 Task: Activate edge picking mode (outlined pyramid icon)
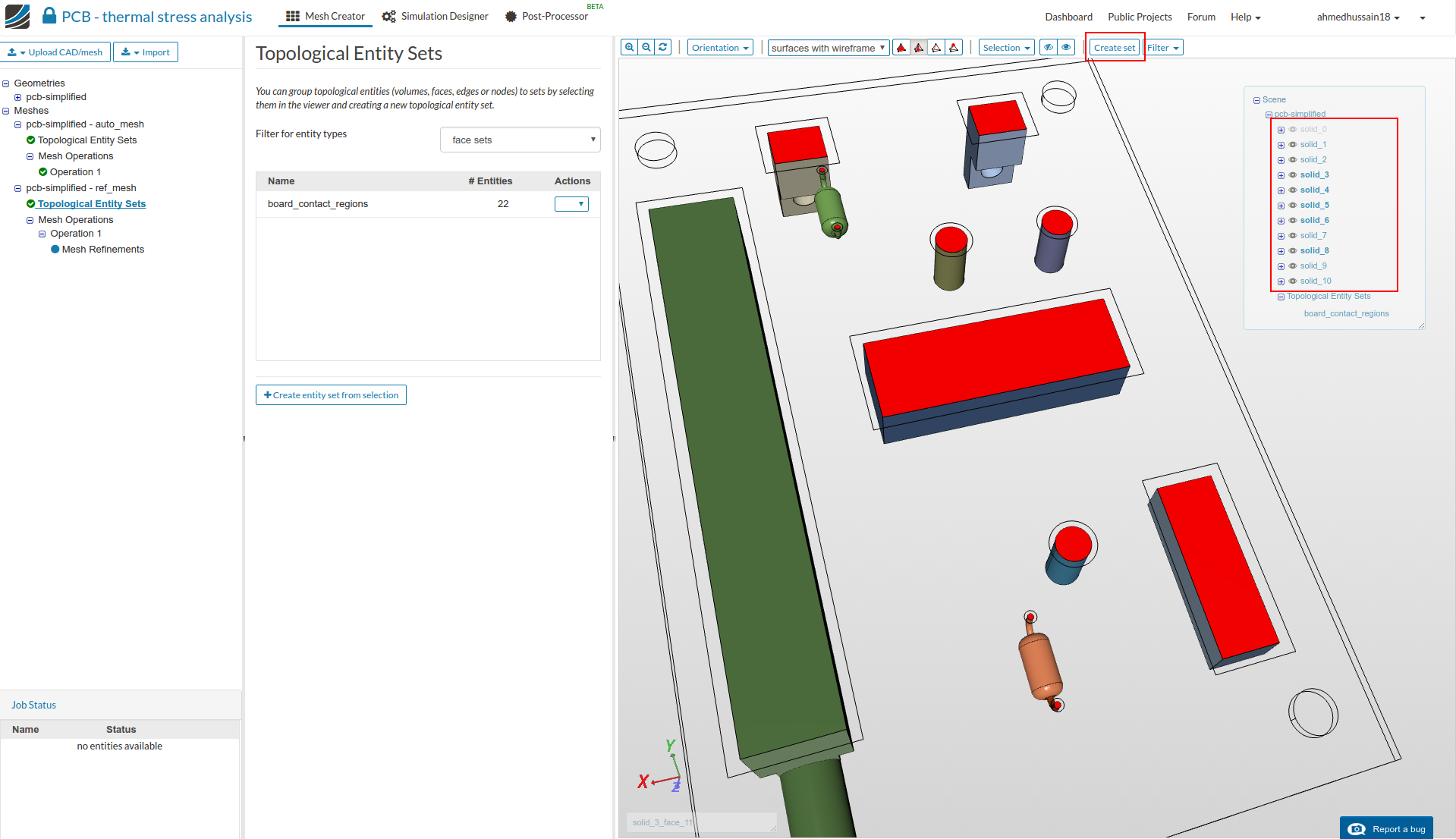[x=936, y=48]
